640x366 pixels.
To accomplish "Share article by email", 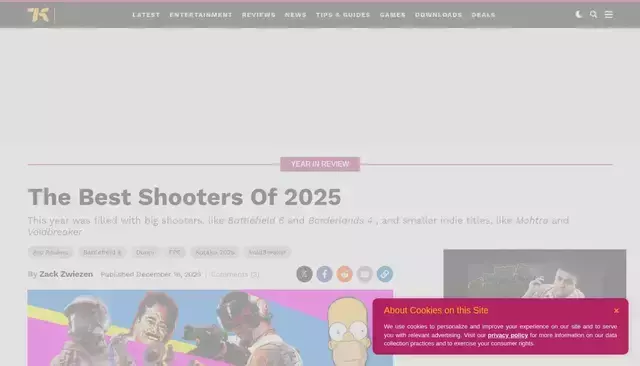I will pyautogui.click(x=364, y=274).
